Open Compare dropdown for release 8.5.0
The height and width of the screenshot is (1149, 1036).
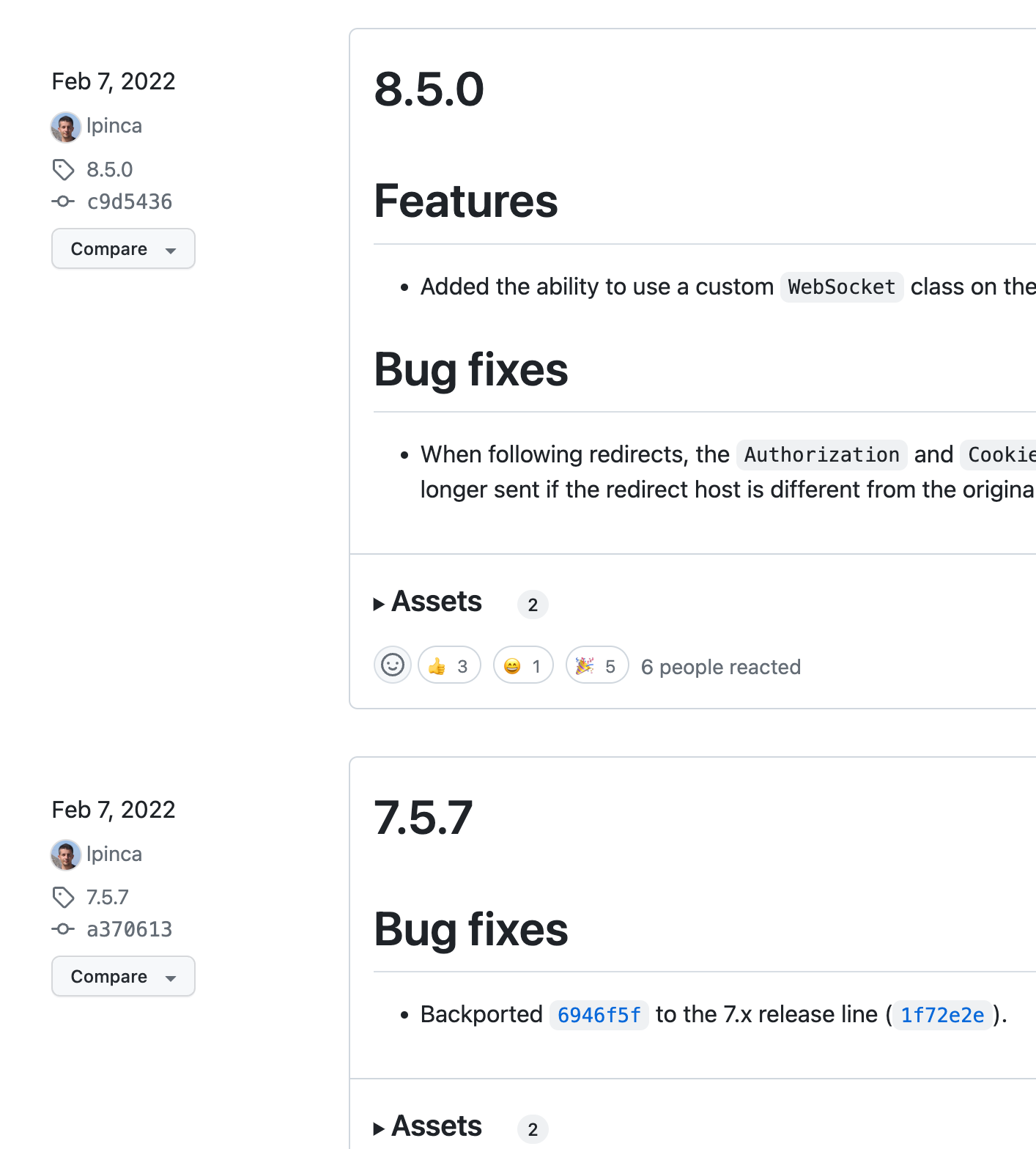[123, 248]
